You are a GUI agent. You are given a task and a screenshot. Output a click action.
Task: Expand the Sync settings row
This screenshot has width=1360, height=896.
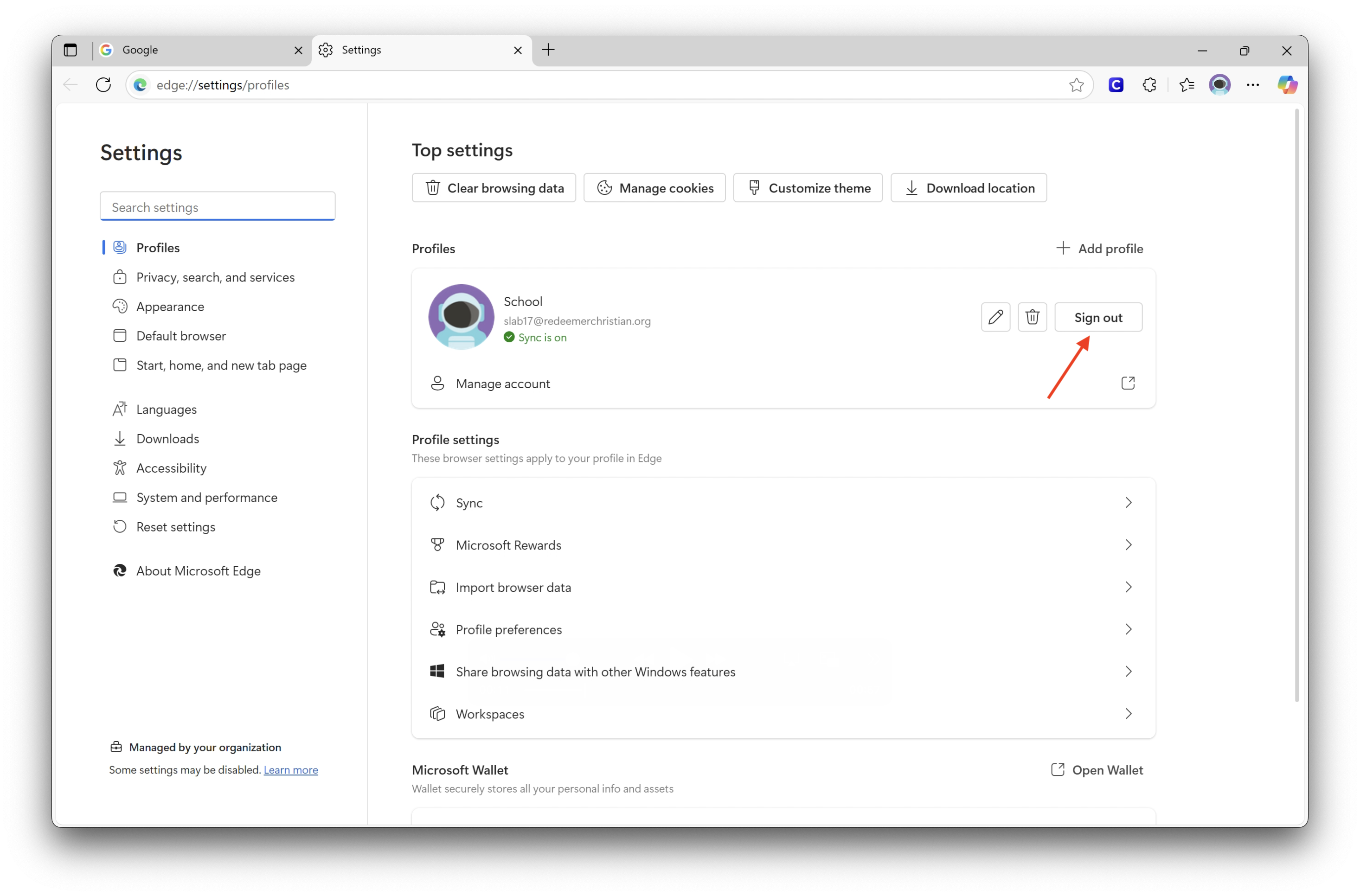(783, 503)
